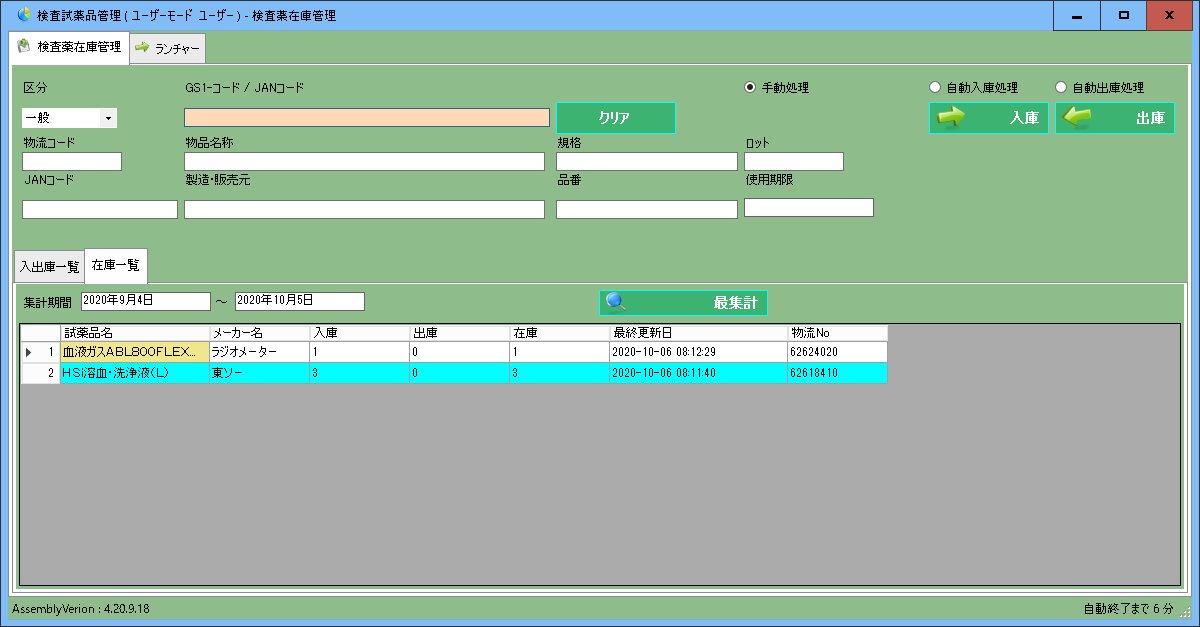
Task: Select the 手動処理 radio button
Action: pyautogui.click(x=750, y=85)
